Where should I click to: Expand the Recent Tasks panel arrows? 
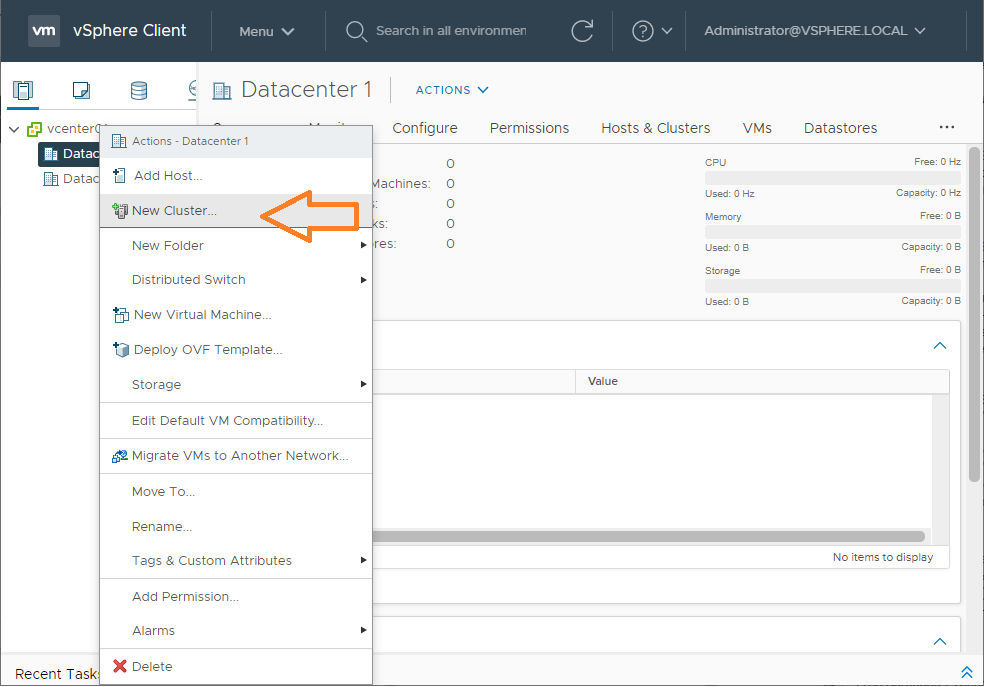click(967, 673)
